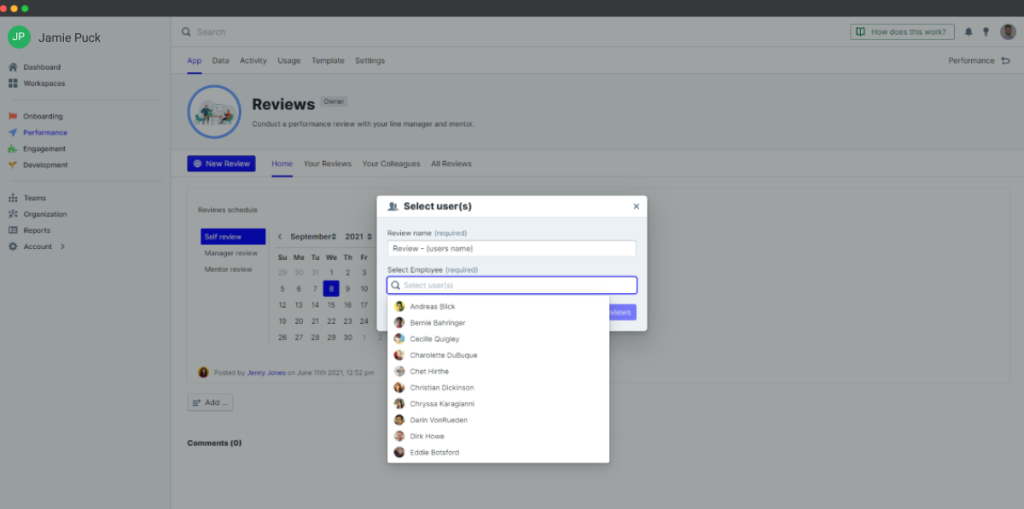The width and height of the screenshot is (1024, 509).
Task: Click the Engagement icon in sidebar
Action: point(13,149)
